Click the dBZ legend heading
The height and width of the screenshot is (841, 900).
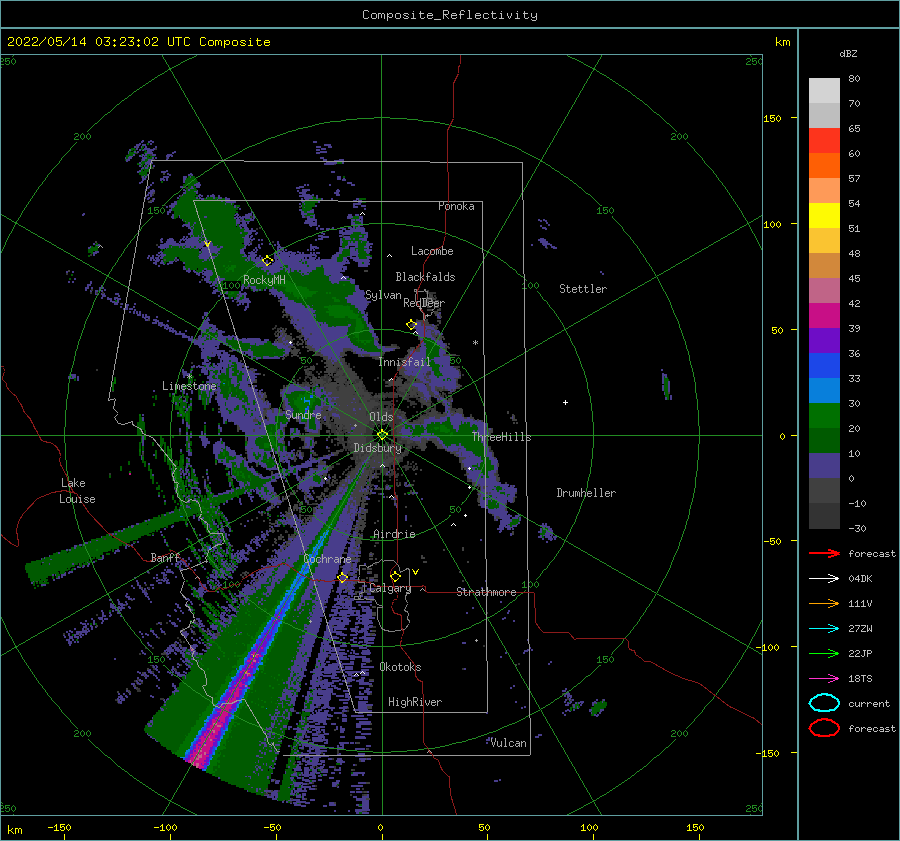(848, 53)
